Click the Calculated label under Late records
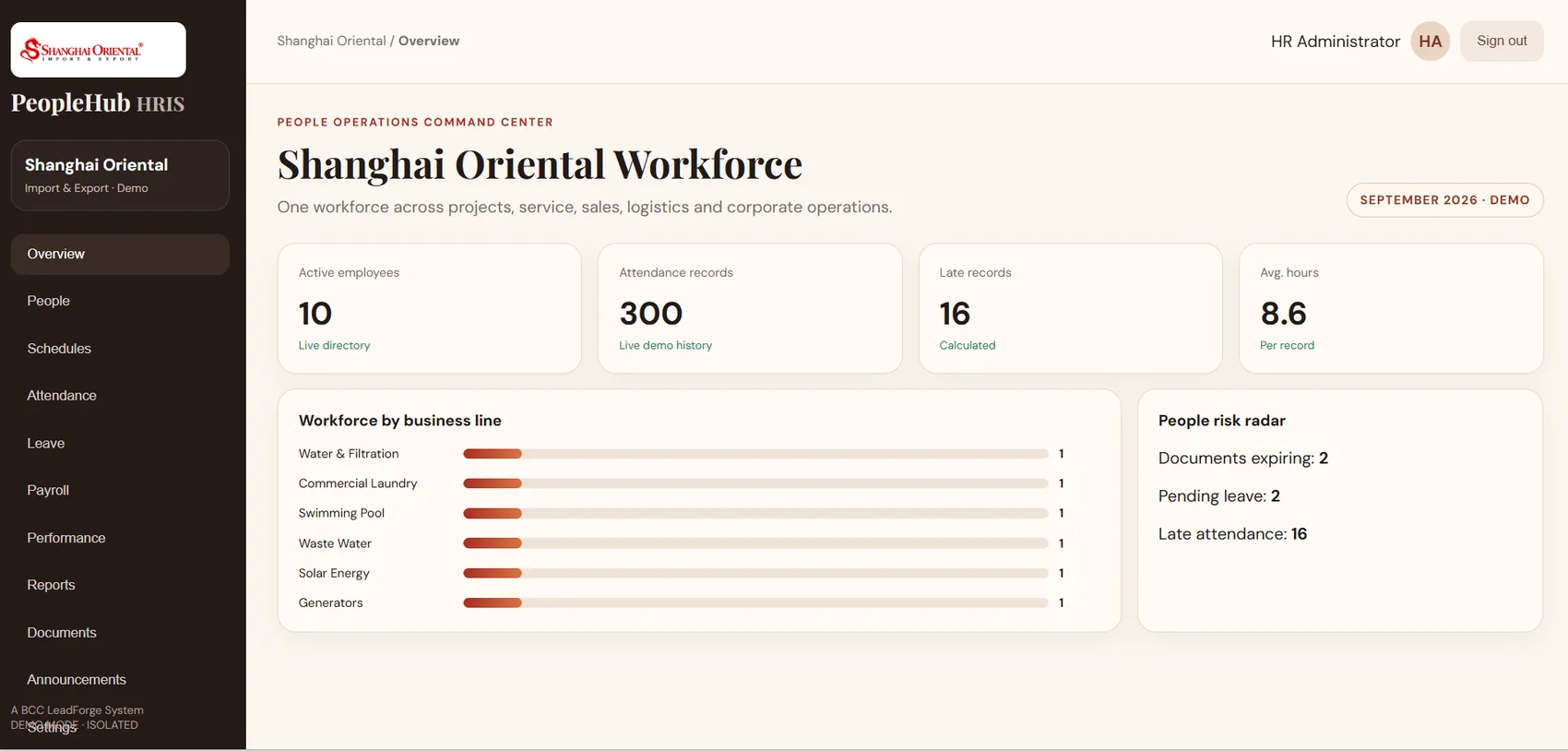1568x751 pixels. [x=967, y=345]
